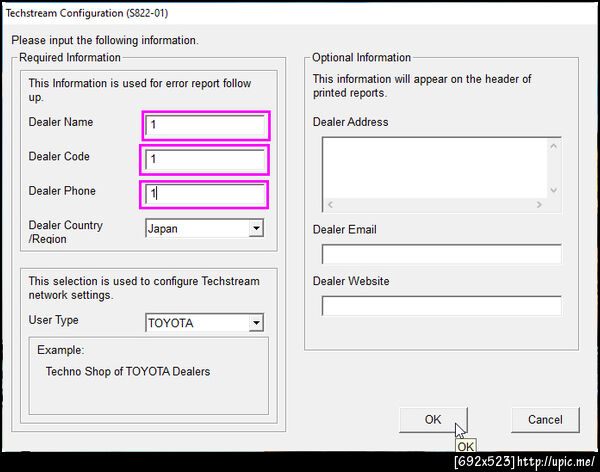Focus the Dealer Phone input field
Screen dimensions: 600x472
[205, 194]
